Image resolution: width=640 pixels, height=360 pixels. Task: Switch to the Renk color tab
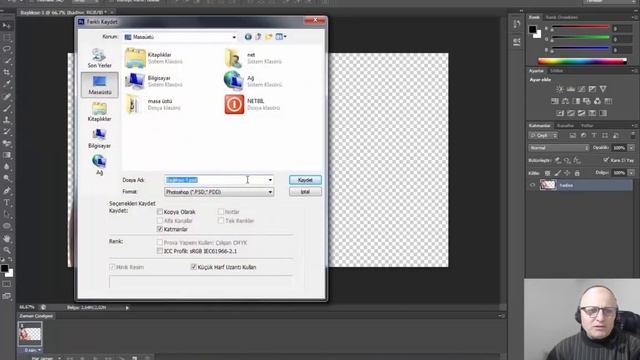(x=534, y=17)
